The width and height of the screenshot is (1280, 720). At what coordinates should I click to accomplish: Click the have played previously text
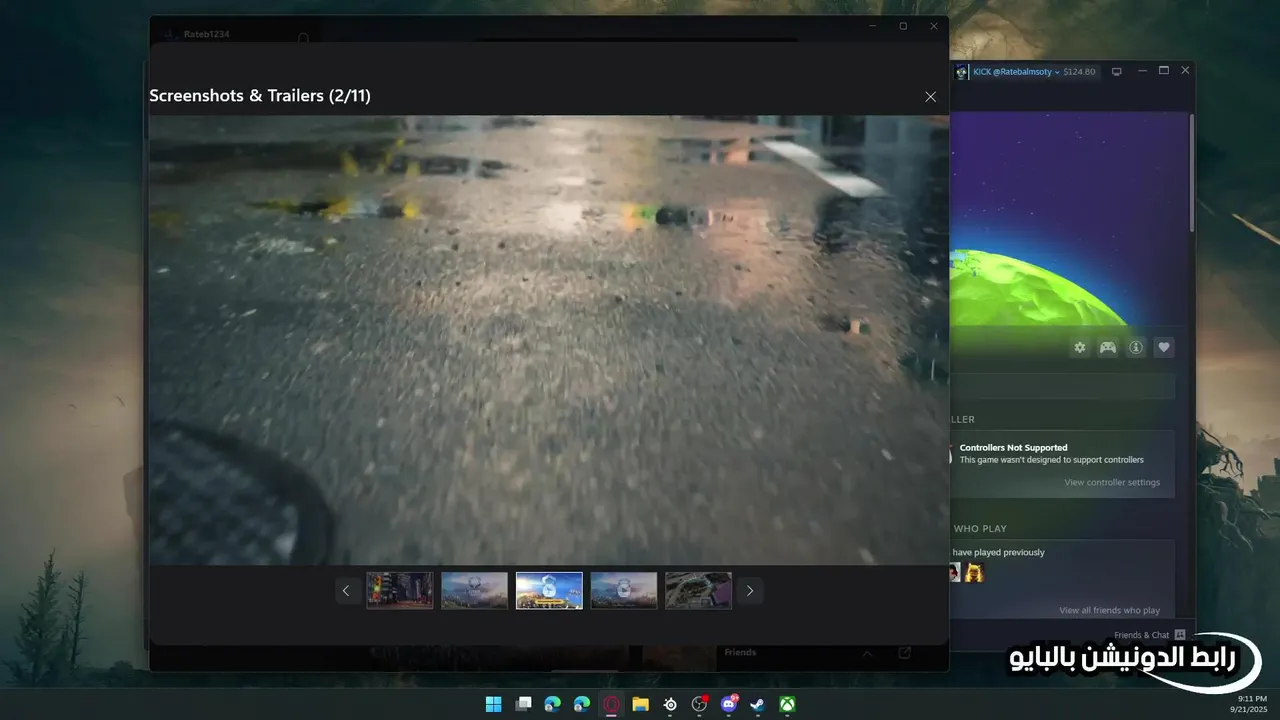[x=998, y=552]
